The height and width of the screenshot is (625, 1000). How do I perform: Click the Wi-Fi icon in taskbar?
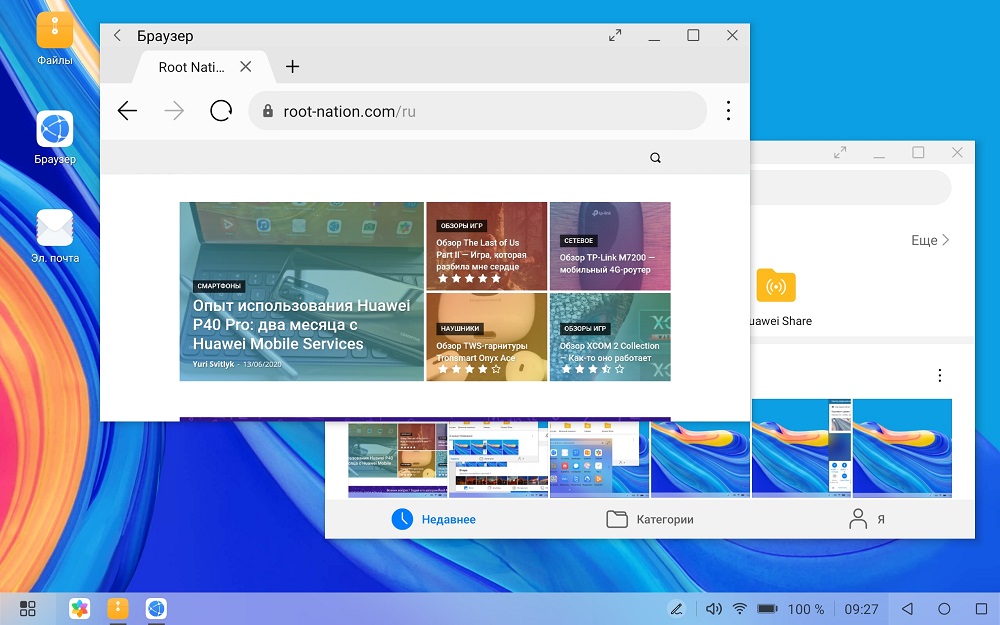pyautogui.click(x=740, y=609)
